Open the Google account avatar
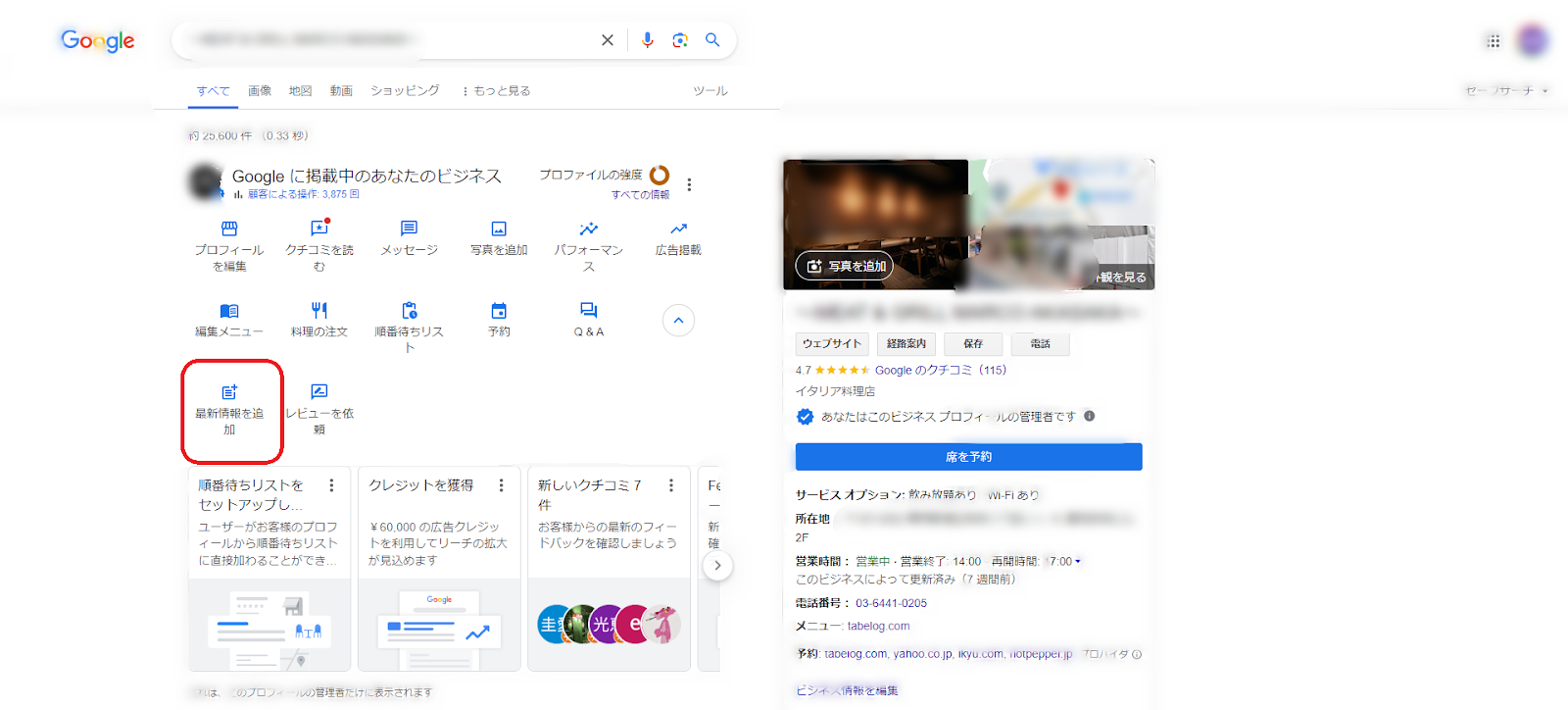The height and width of the screenshot is (710, 1568). point(1532,40)
